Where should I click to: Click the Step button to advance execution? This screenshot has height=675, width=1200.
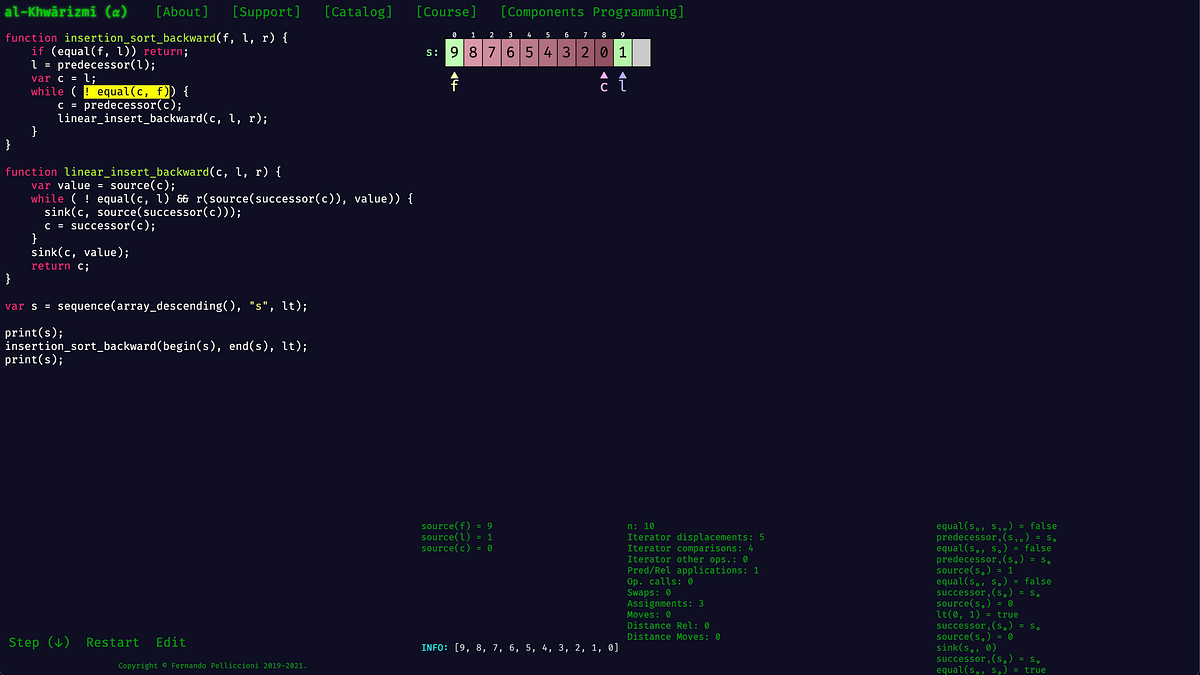25,642
